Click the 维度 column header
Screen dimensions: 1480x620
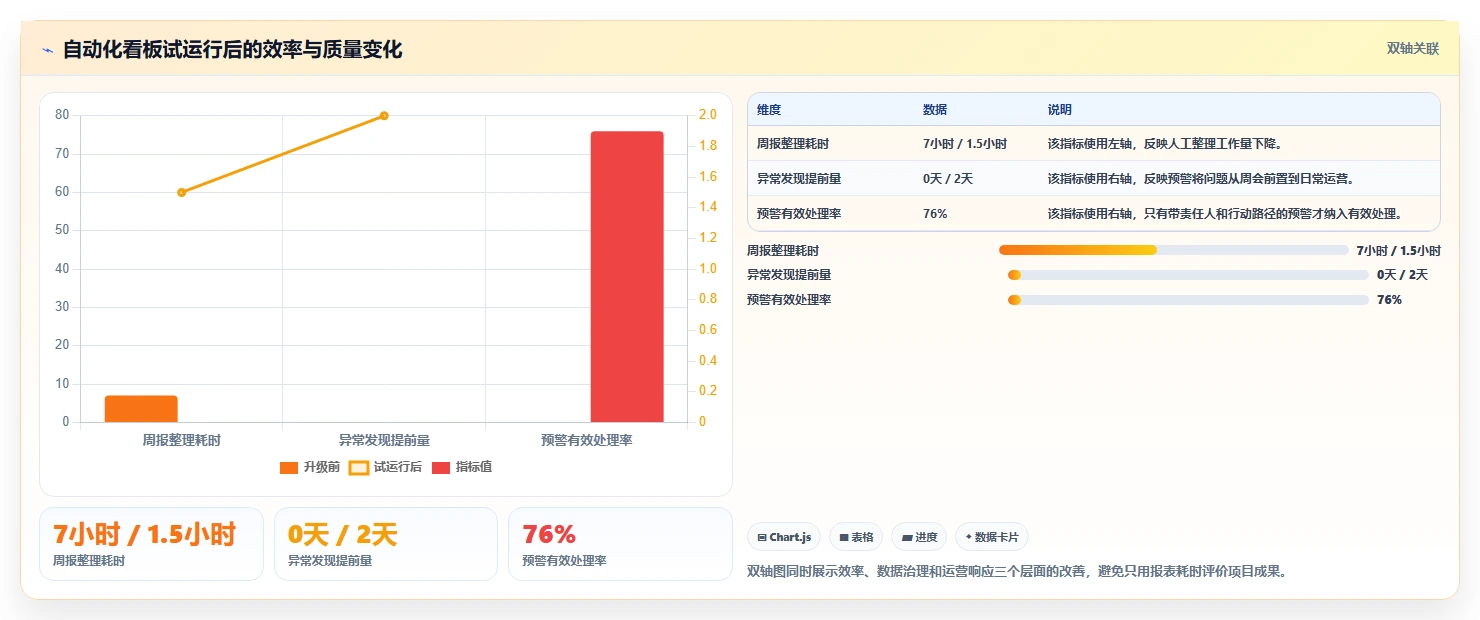point(769,110)
